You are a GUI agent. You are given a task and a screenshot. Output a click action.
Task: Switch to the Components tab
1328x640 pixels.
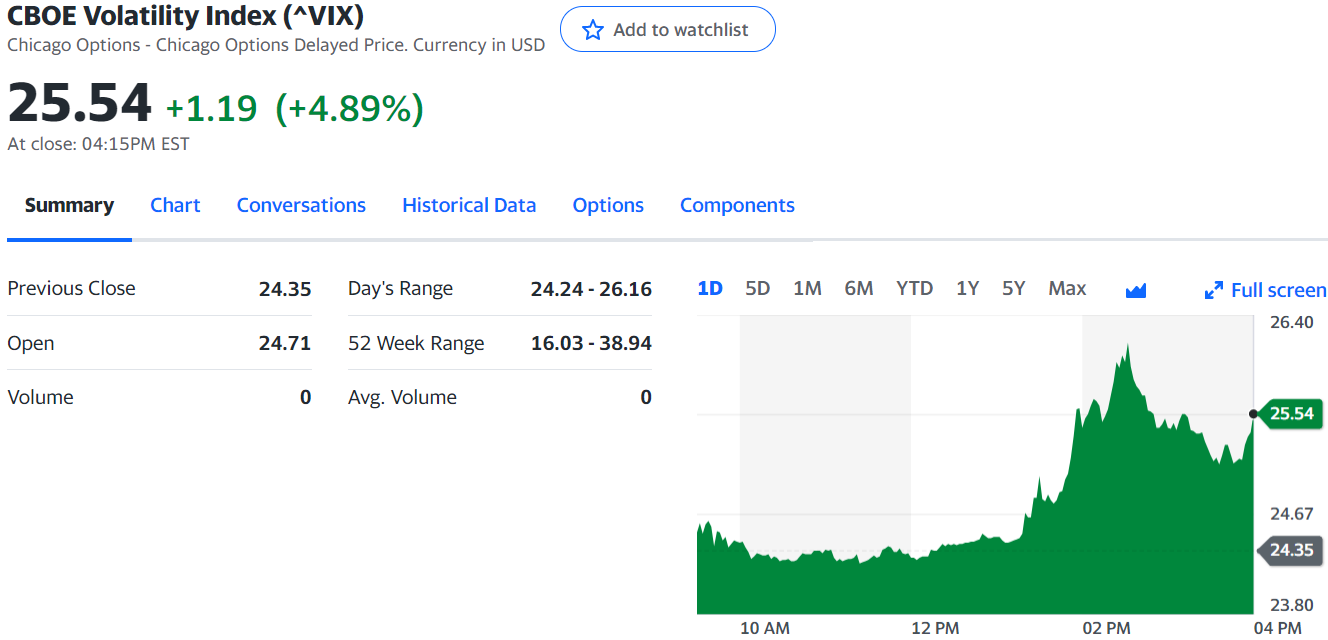click(x=737, y=205)
